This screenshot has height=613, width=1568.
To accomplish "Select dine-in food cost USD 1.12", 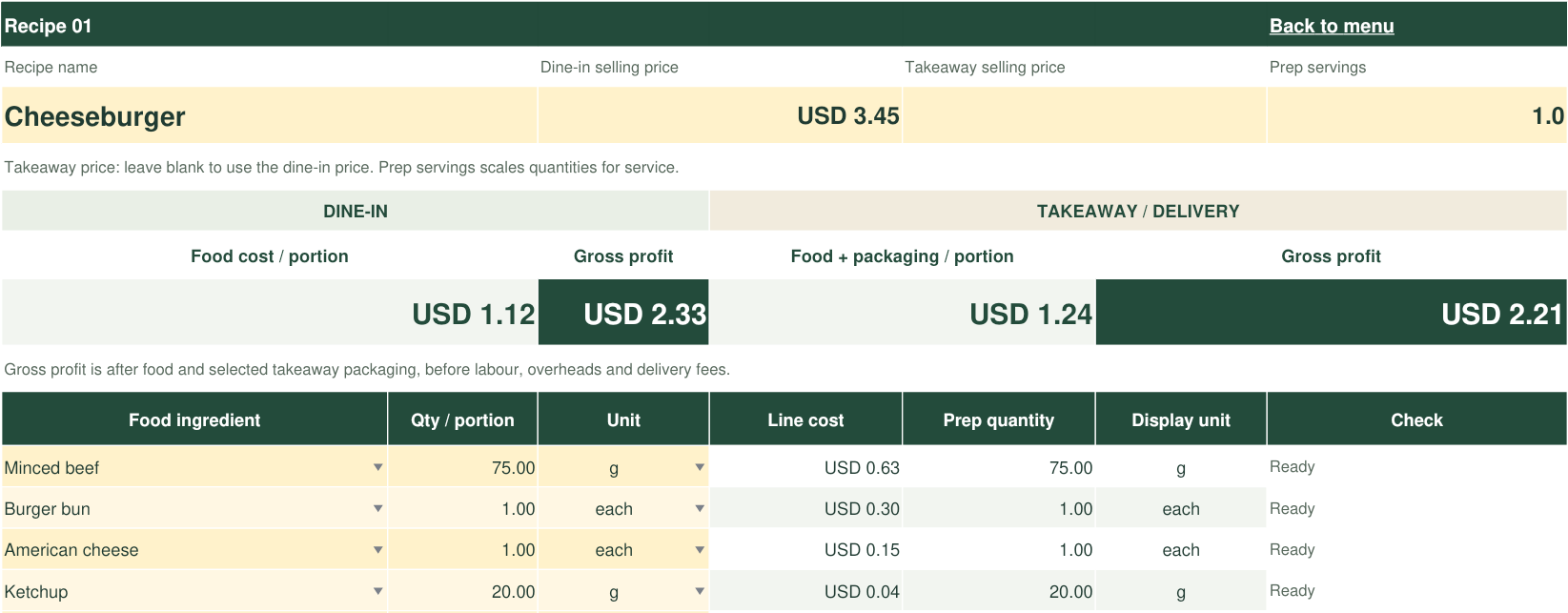I will (x=270, y=313).
